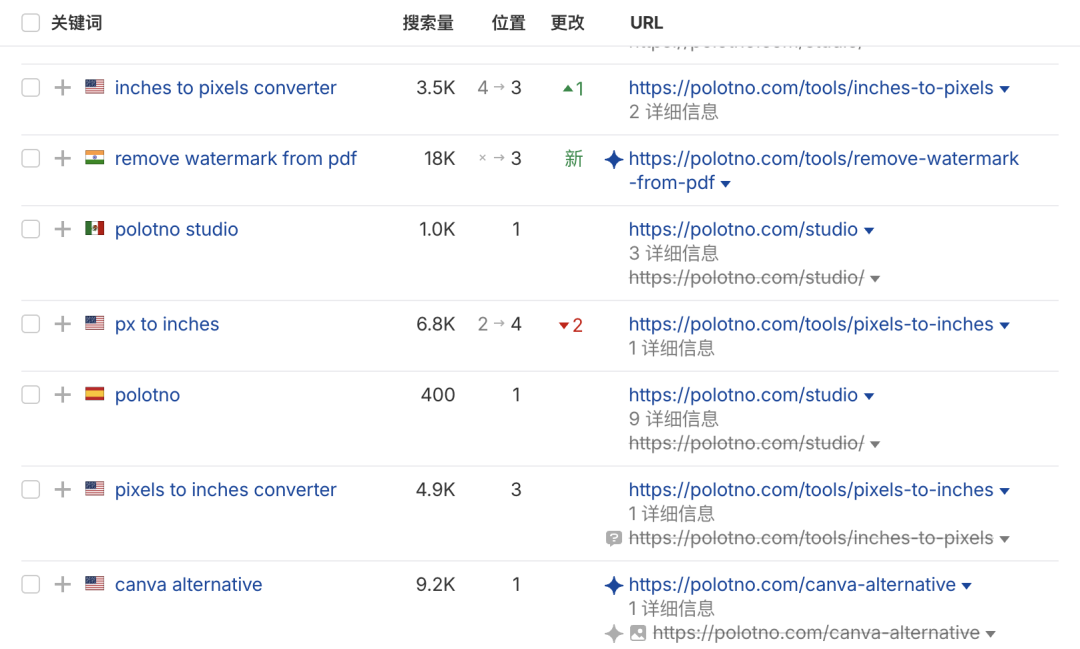Image resolution: width=1080 pixels, height=649 pixels.
Task: Expand dropdown beside studio URL in polotno row
Action: pos(869,396)
